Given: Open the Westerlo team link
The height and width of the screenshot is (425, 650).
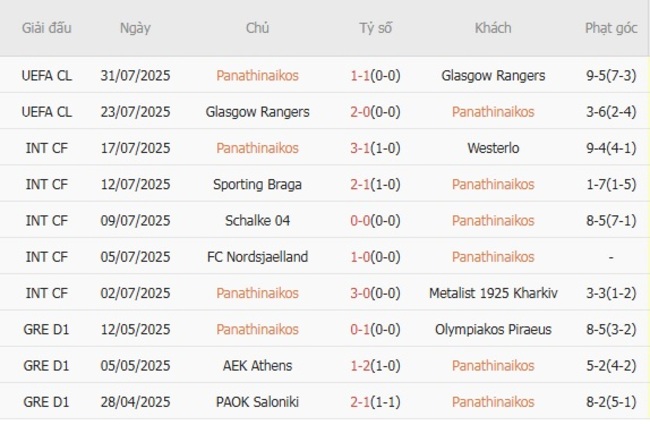Looking at the screenshot, I should [493, 148].
